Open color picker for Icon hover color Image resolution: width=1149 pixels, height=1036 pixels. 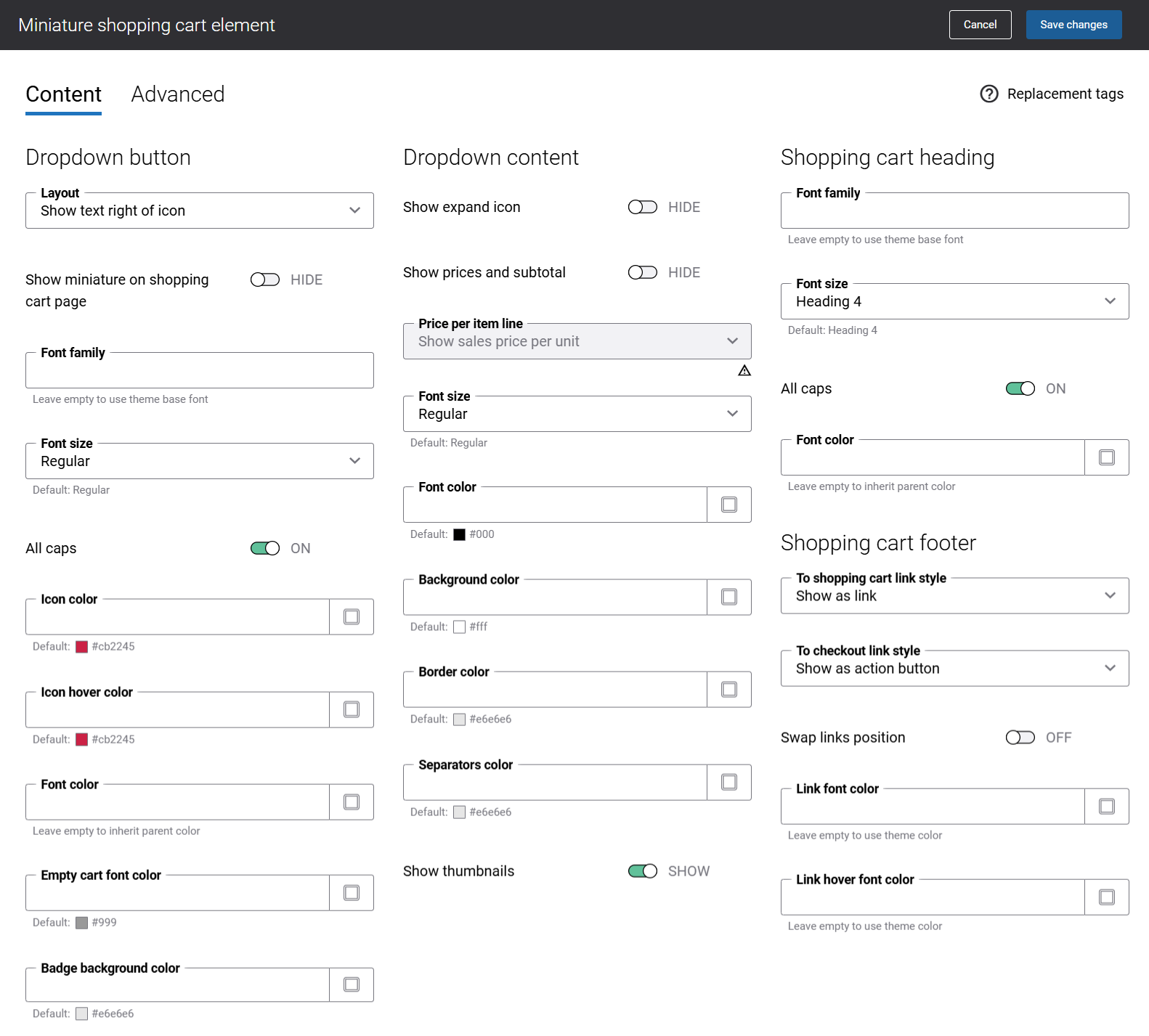(352, 709)
